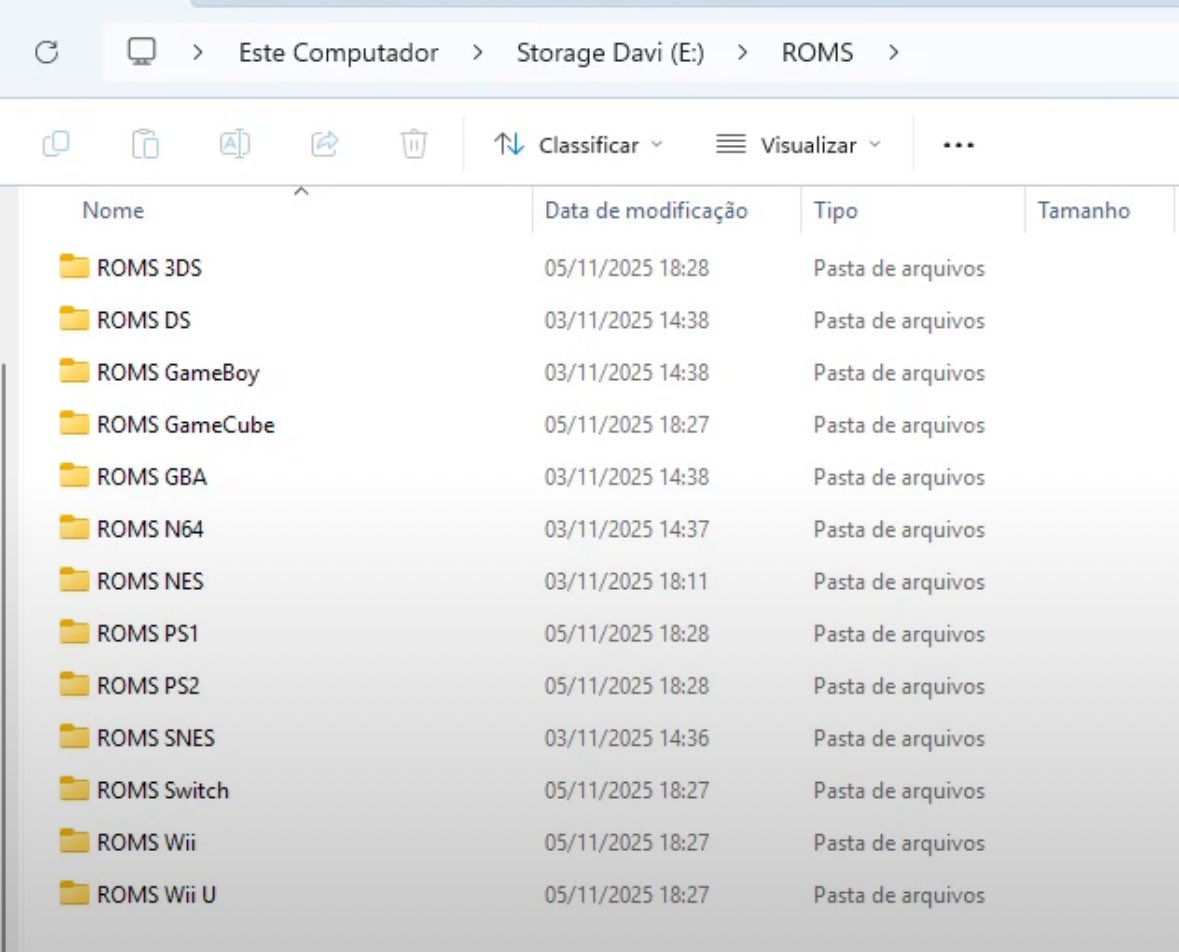This screenshot has width=1179, height=952.
Task: Select the ROMS NES folder icon
Action: 74,580
